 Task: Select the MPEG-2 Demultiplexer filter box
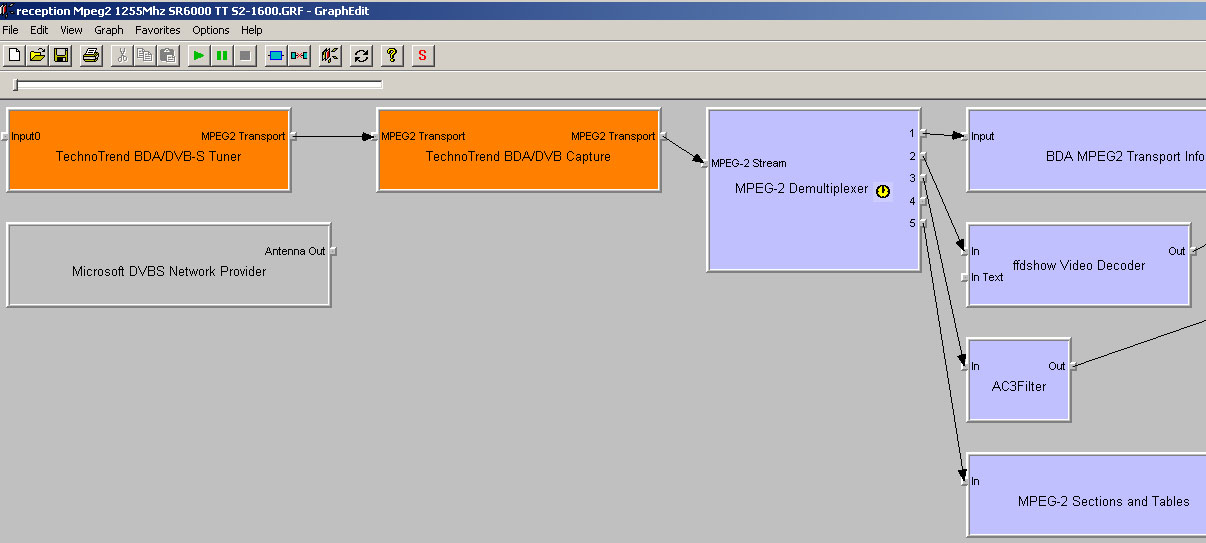tap(813, 189)
